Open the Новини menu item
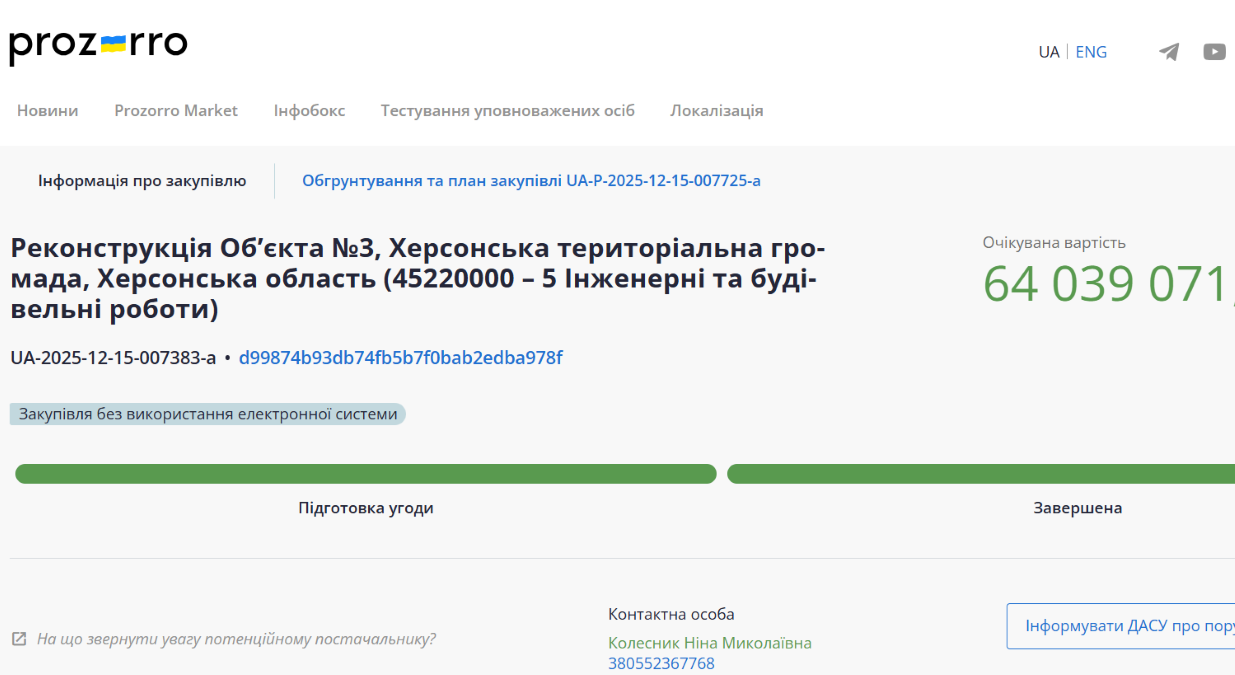The width and height of the screenshot is (1235, 675). pos(47,110)
